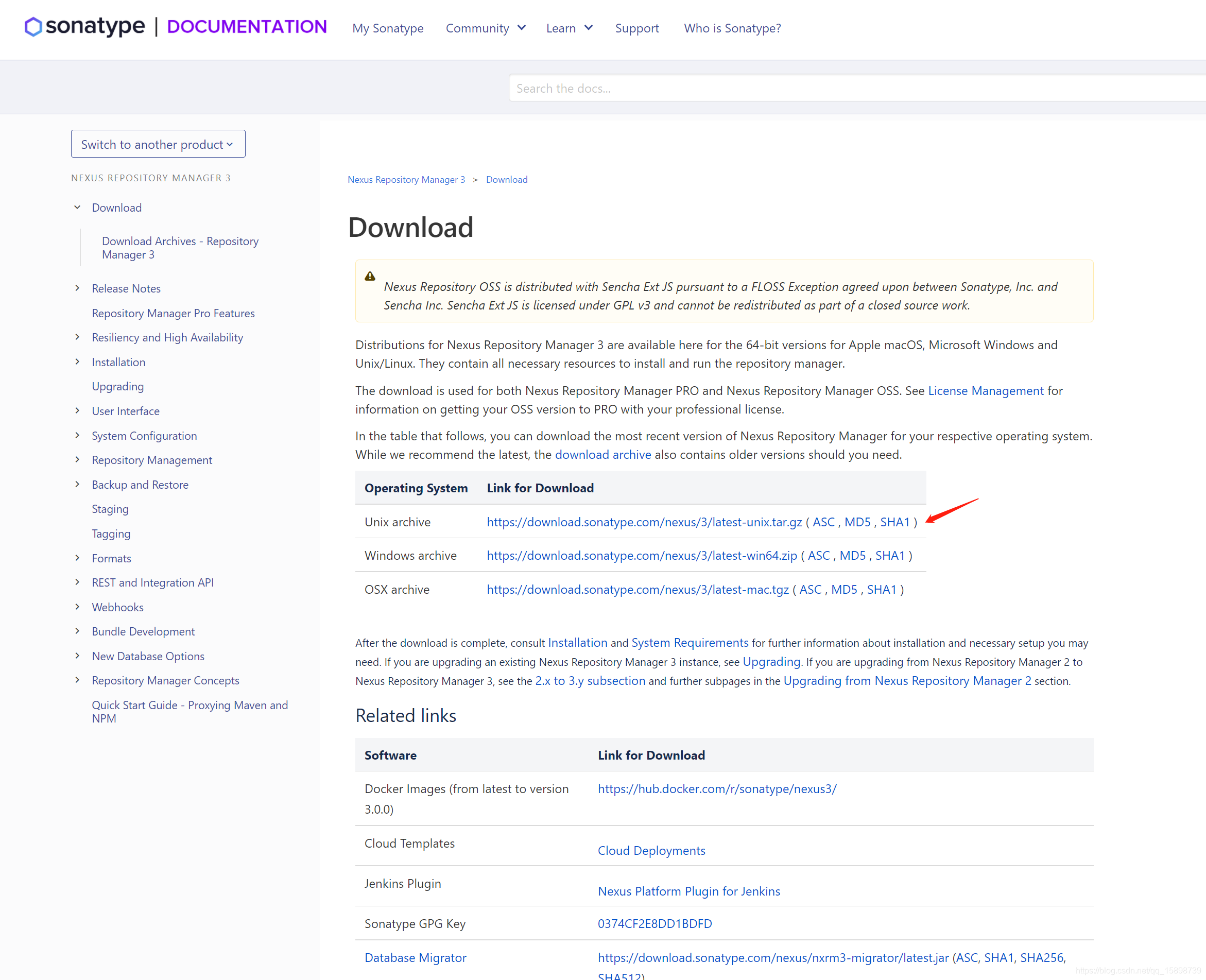The height and width of the screenshot is (980, 1206).
Task: Click the DOCUMENTATION header title
Action: (x=247, y=27)
